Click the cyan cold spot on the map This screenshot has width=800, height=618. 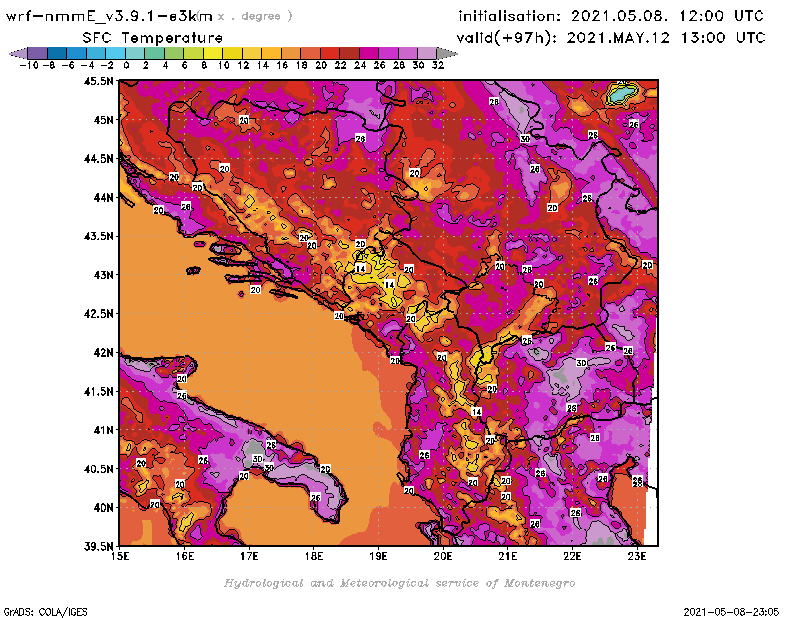[621, 94]
